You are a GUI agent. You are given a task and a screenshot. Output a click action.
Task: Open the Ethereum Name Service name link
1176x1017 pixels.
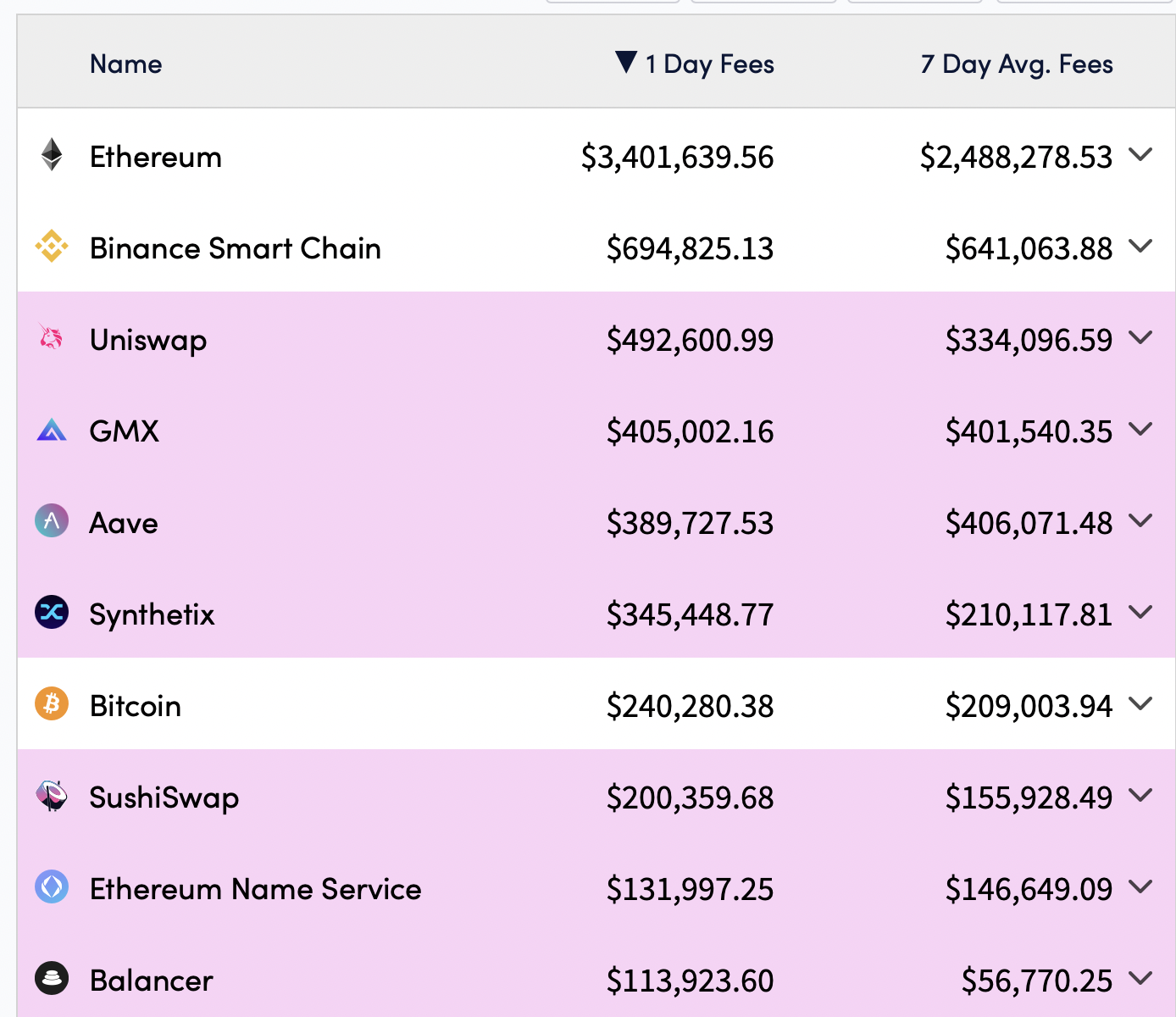coord(256,889)
